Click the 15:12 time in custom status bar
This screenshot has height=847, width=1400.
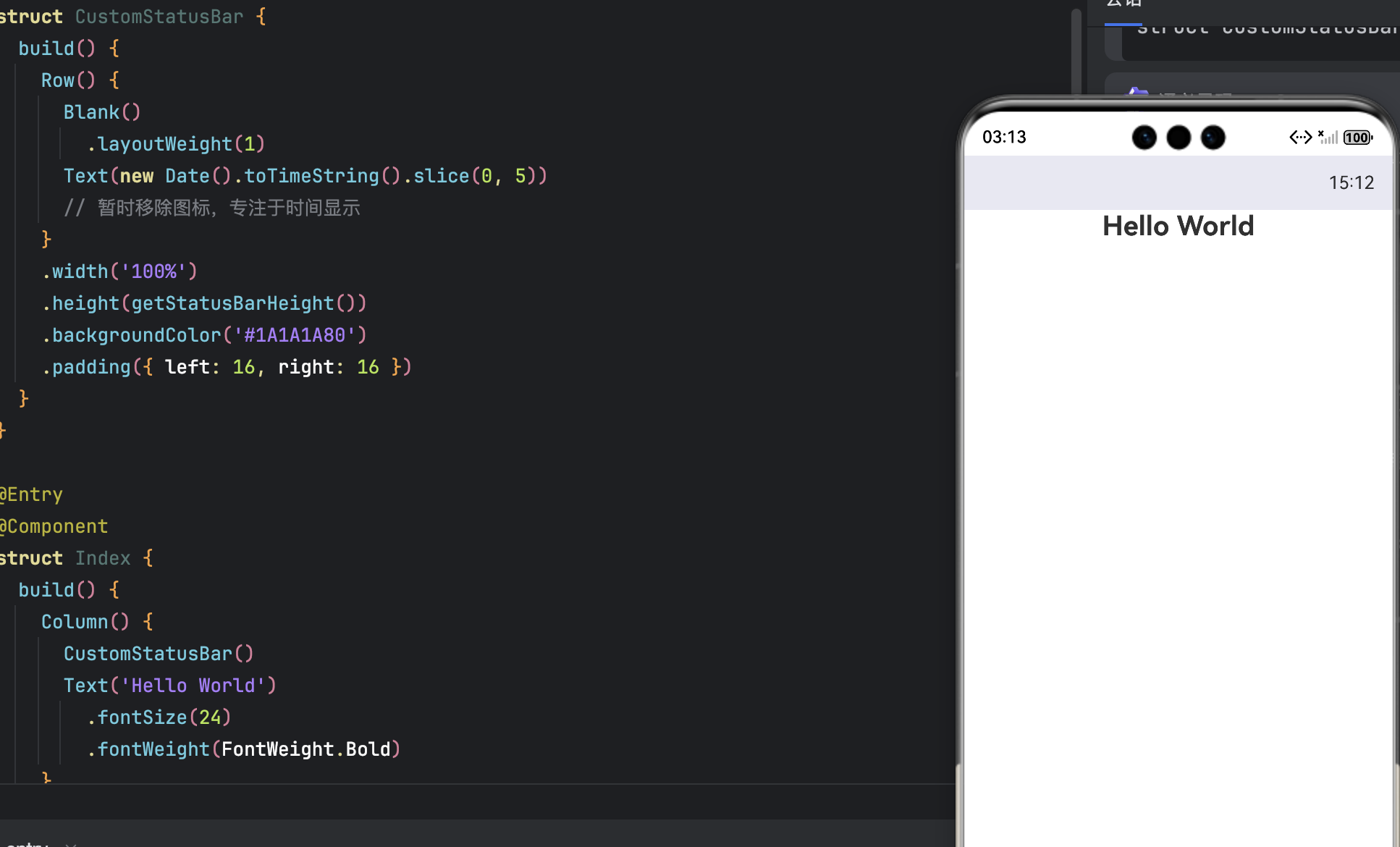pos(1351,183)
